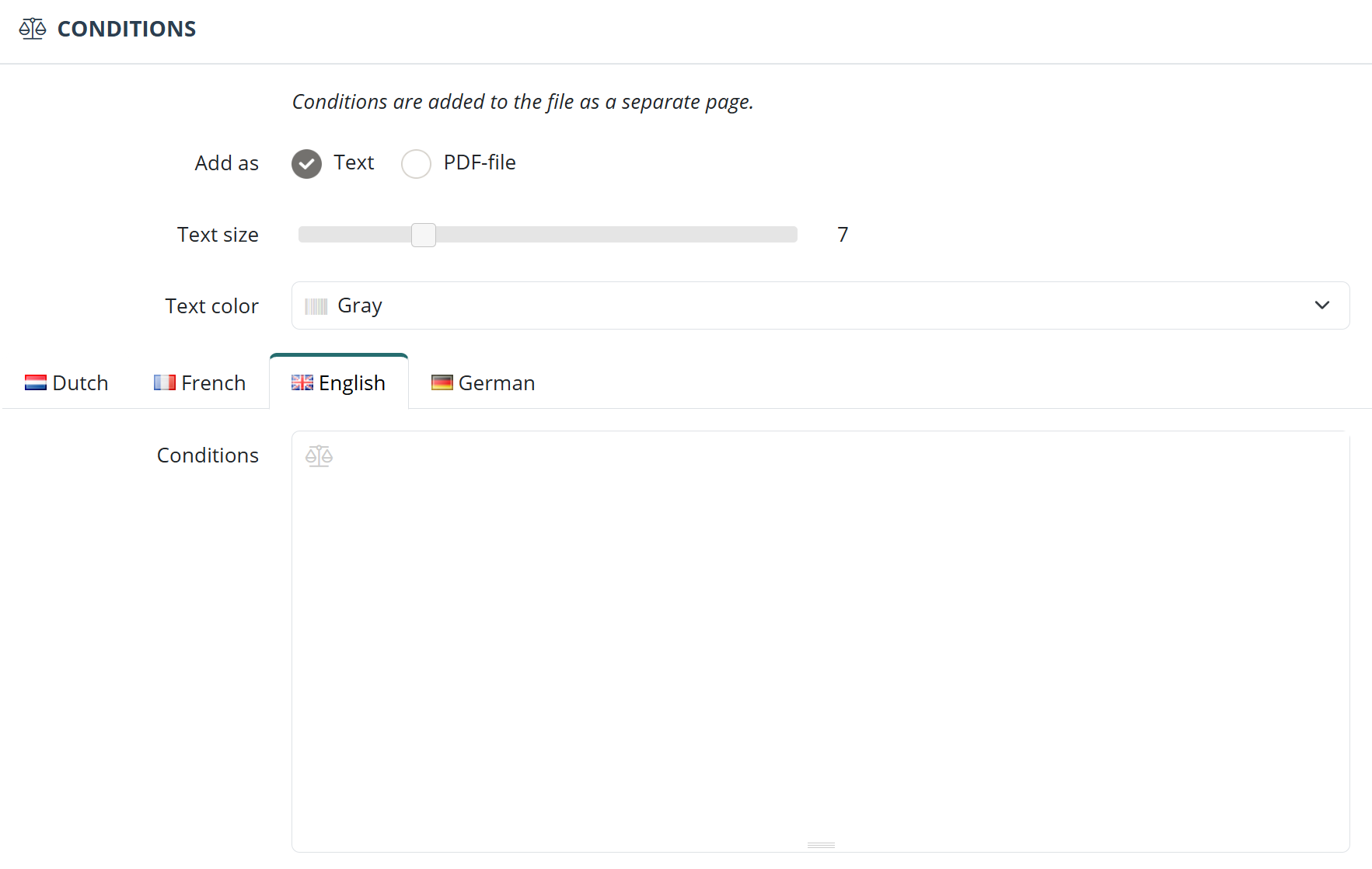Switch to the German tab
The image size is (1372, 869).
click(484, 382)
